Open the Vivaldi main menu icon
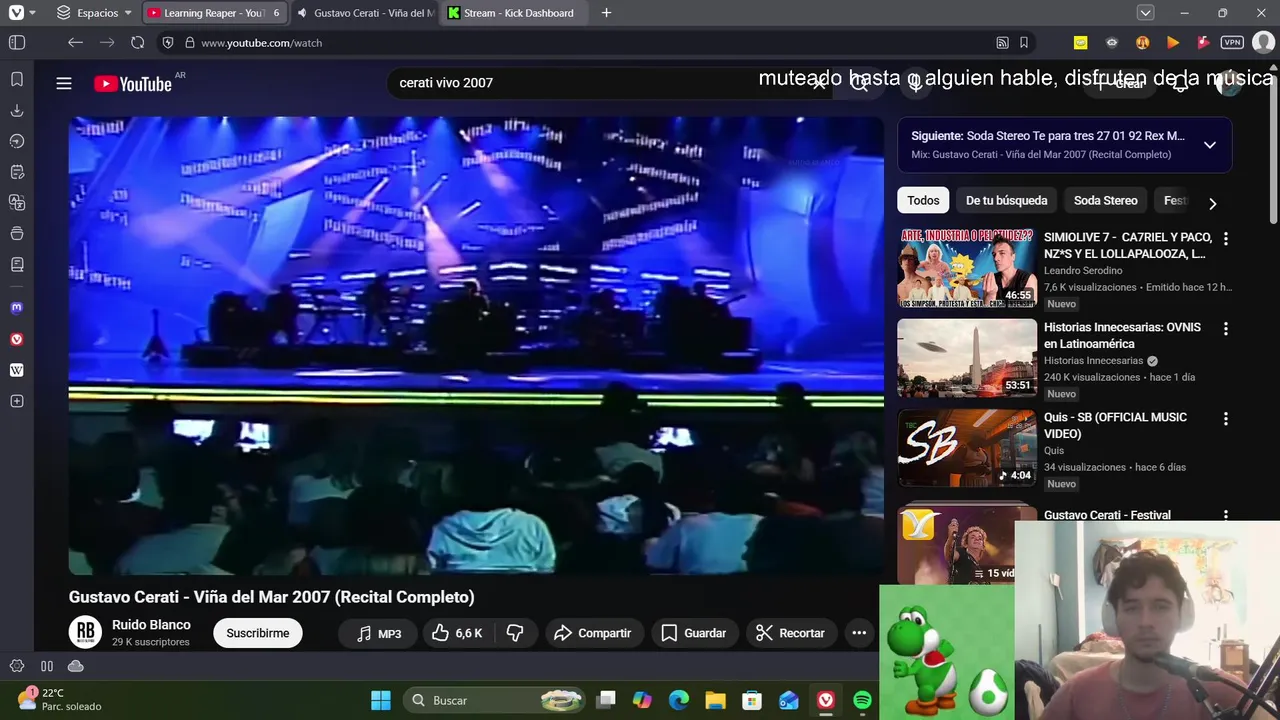Image resolution: width=1280 pixels, height=720 pixels. point(16,13)
